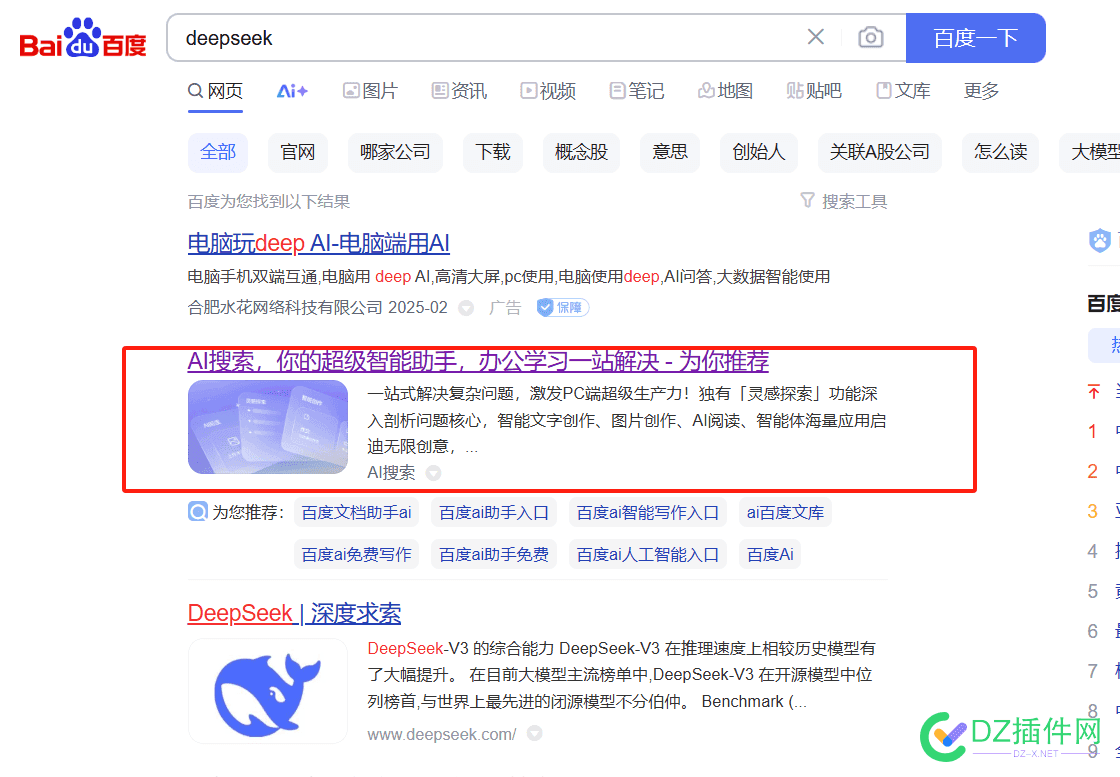Open suggestion 百度ai助手免费
This screenshot has height=777, width=1120.
[494, 554]
